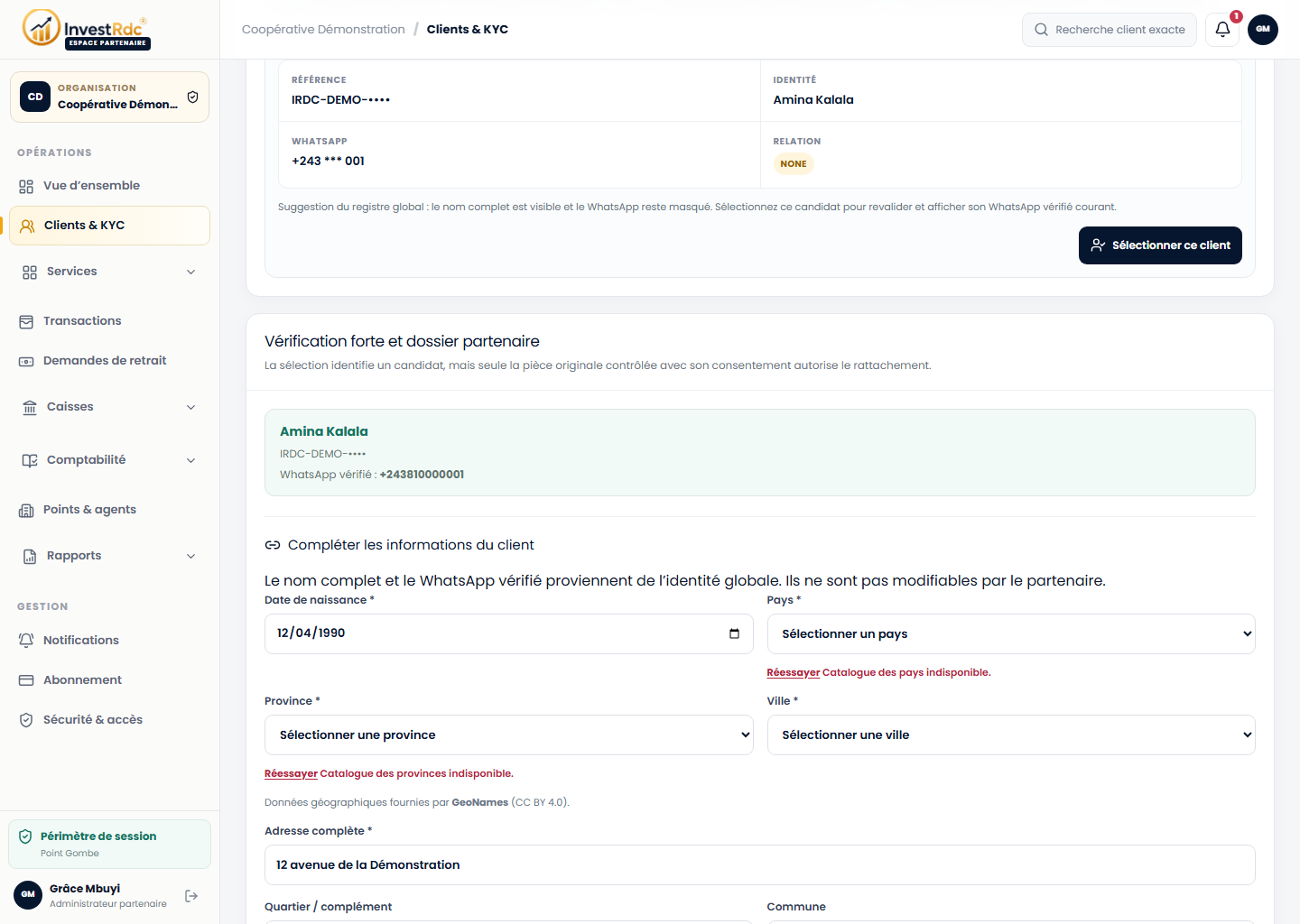Log out using the exit icon

click(191, 896)
